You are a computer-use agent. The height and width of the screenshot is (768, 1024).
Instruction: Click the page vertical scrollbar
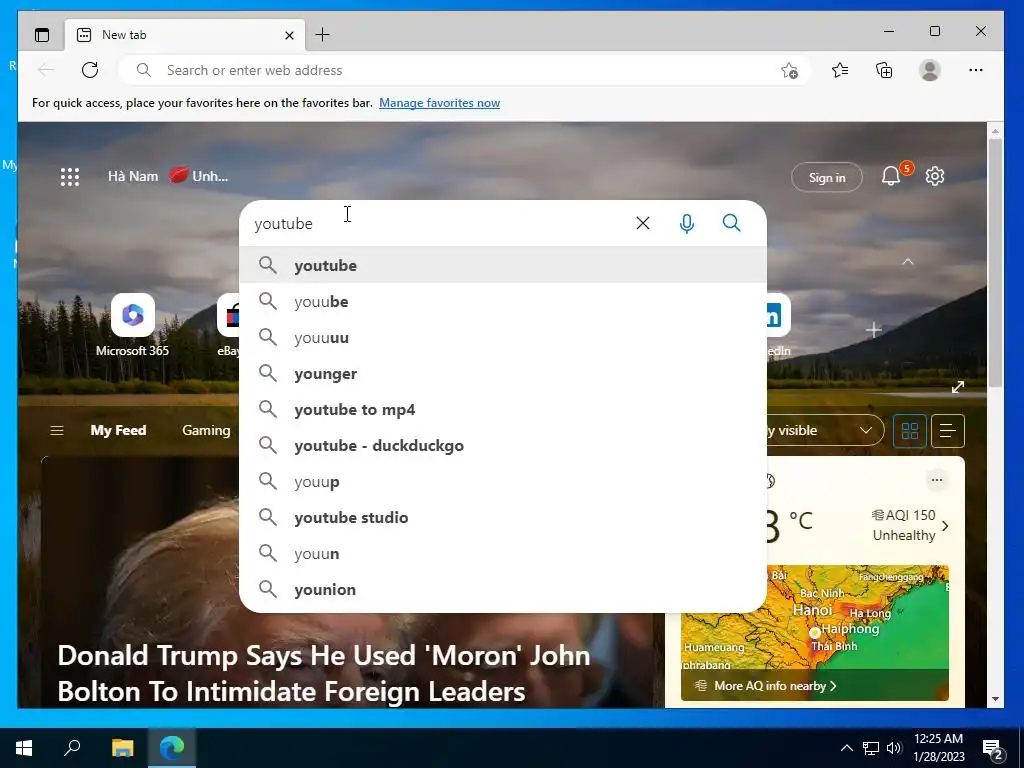(x=995, y=263)
